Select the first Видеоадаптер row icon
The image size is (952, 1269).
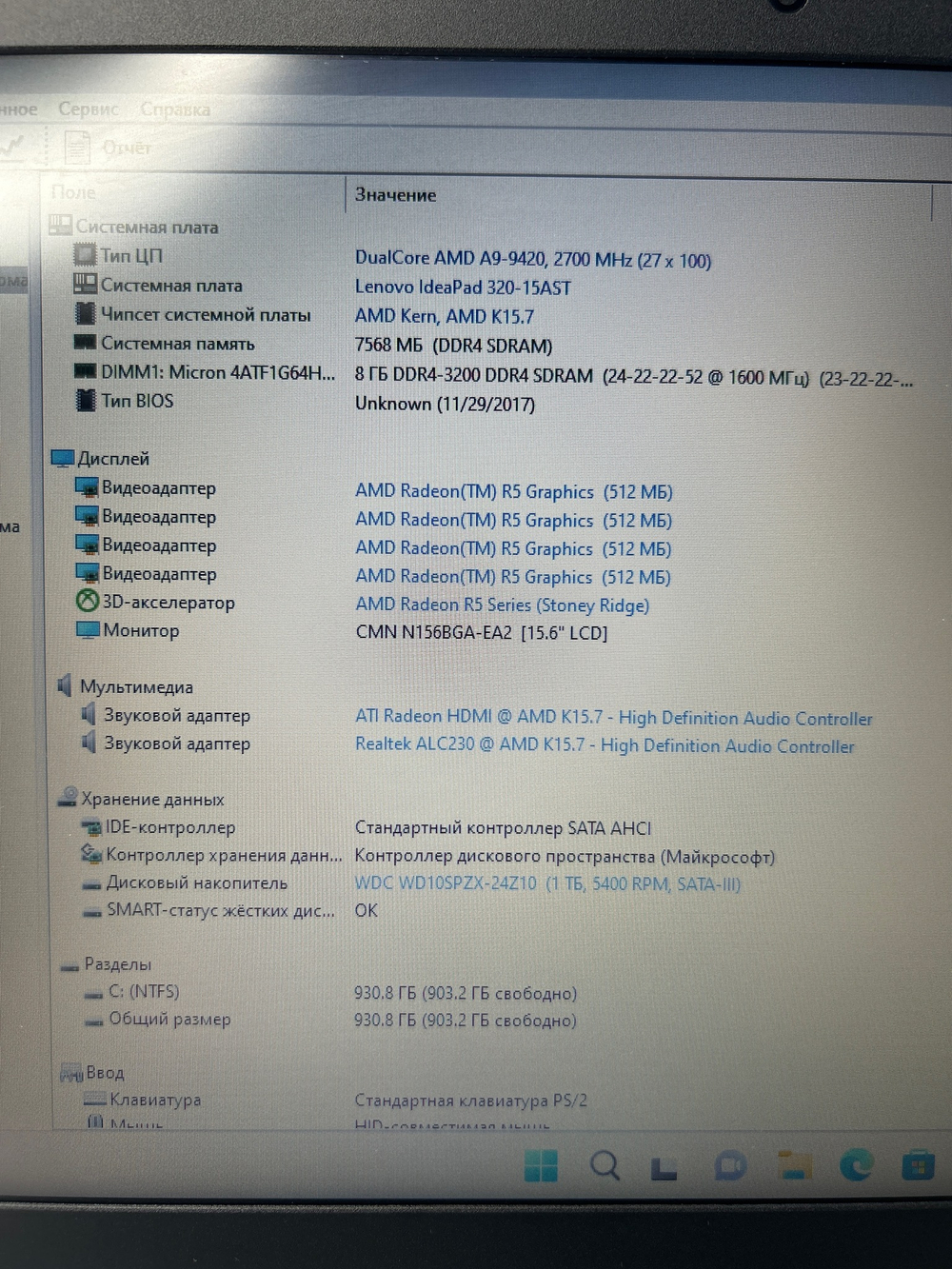(x=89, y=488)
